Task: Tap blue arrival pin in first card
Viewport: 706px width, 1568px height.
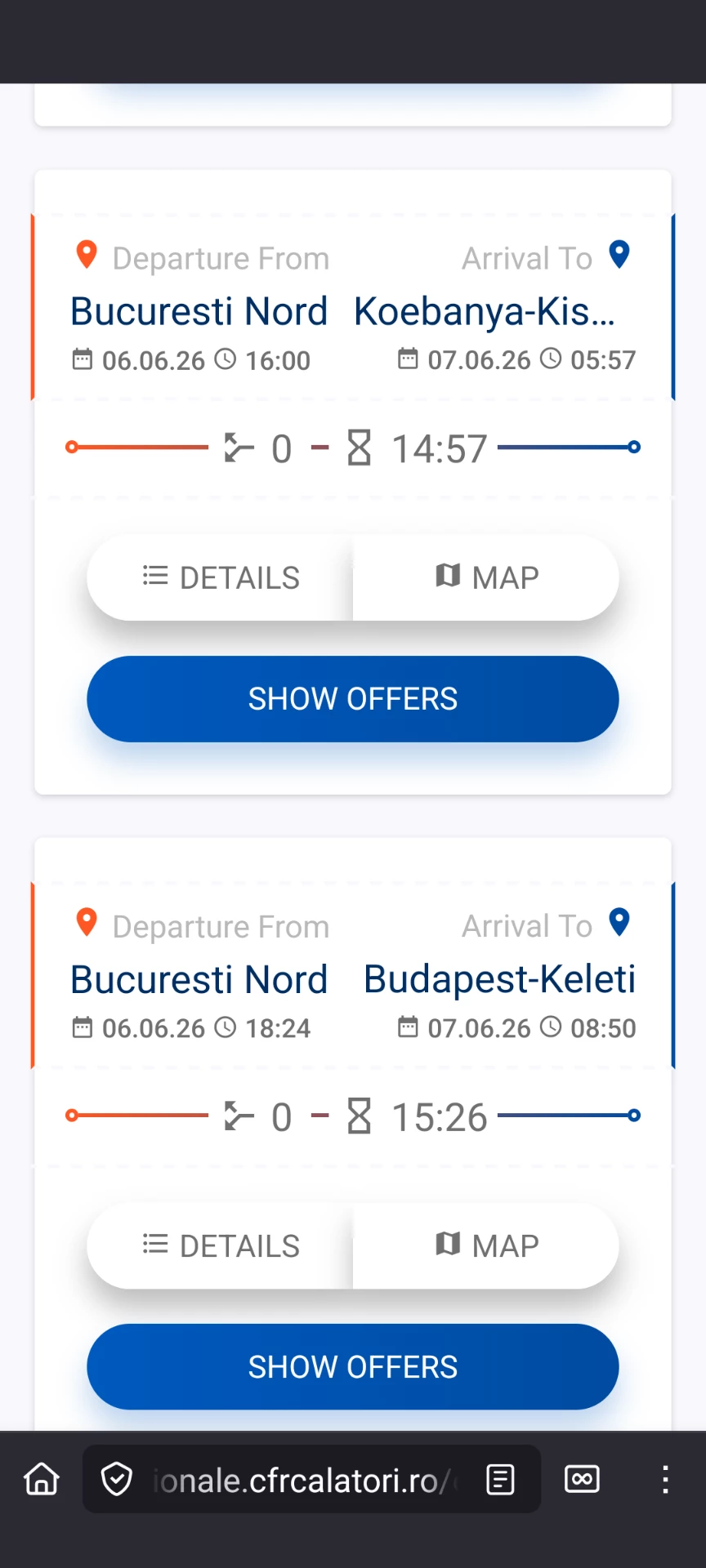Action: click(x=619, y=255)
